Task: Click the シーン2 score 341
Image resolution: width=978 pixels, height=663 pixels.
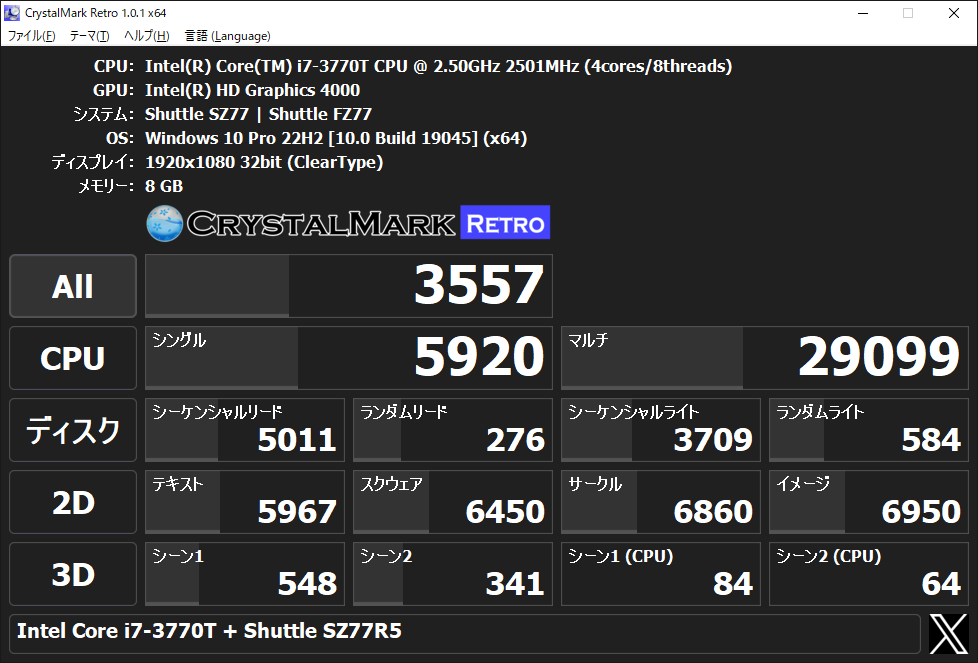Action: pos(453,574)
